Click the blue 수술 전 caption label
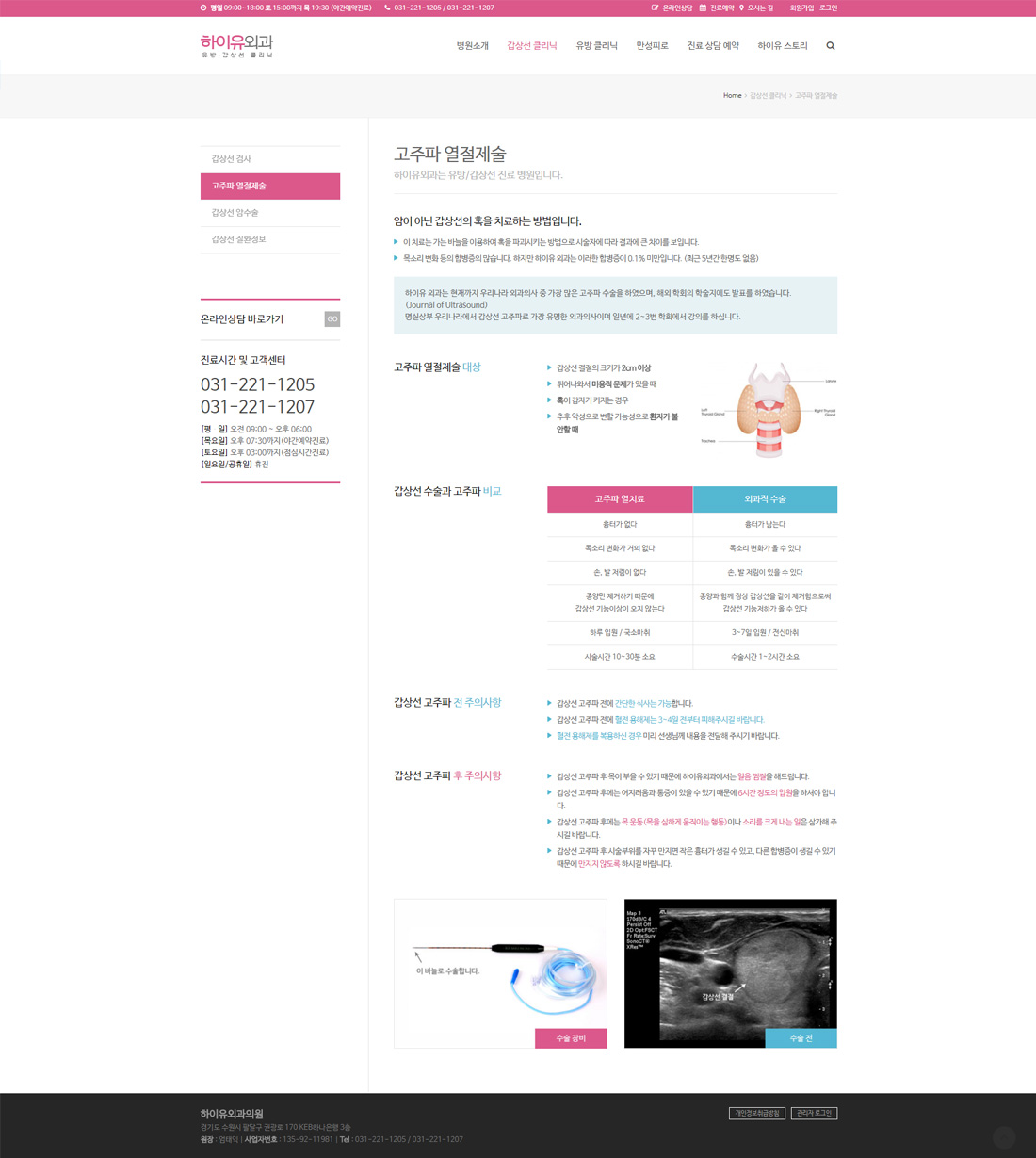1036x1158 pixels. pyautogui.click(x=801, y=1038)
